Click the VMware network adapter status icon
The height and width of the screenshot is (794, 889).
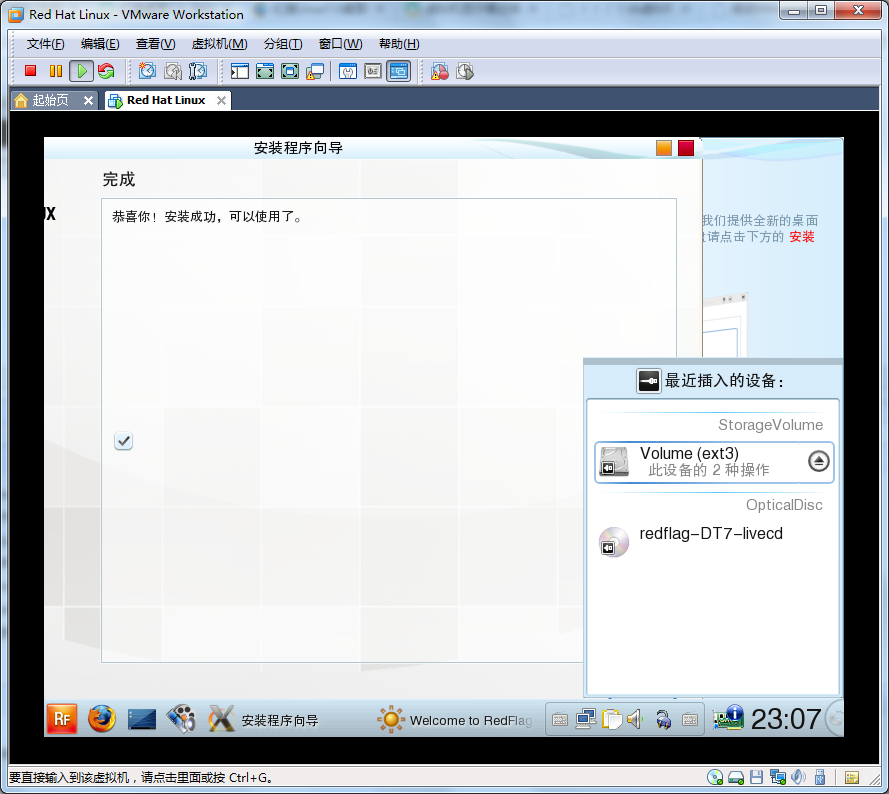(x=777, y=777)
